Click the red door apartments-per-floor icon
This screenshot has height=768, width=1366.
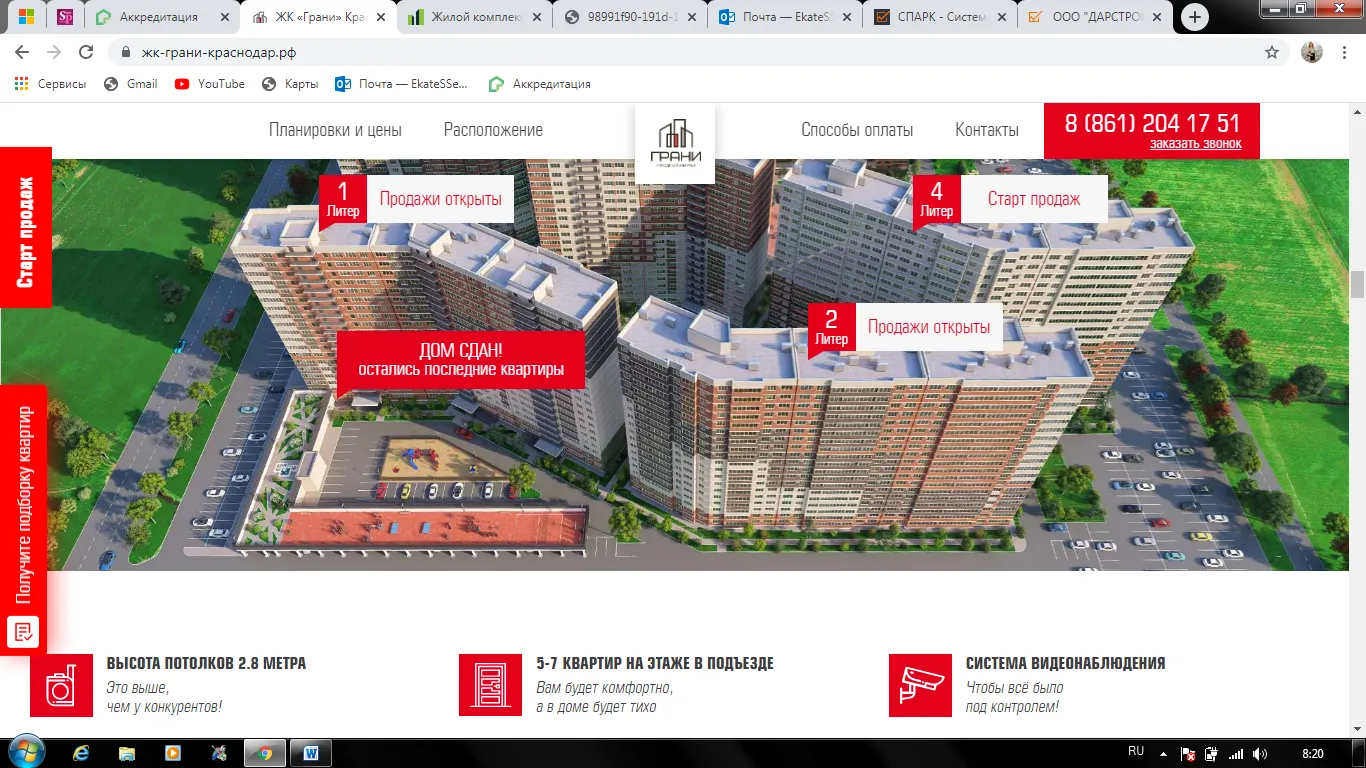pyautogui.click(x=490, y=686)
